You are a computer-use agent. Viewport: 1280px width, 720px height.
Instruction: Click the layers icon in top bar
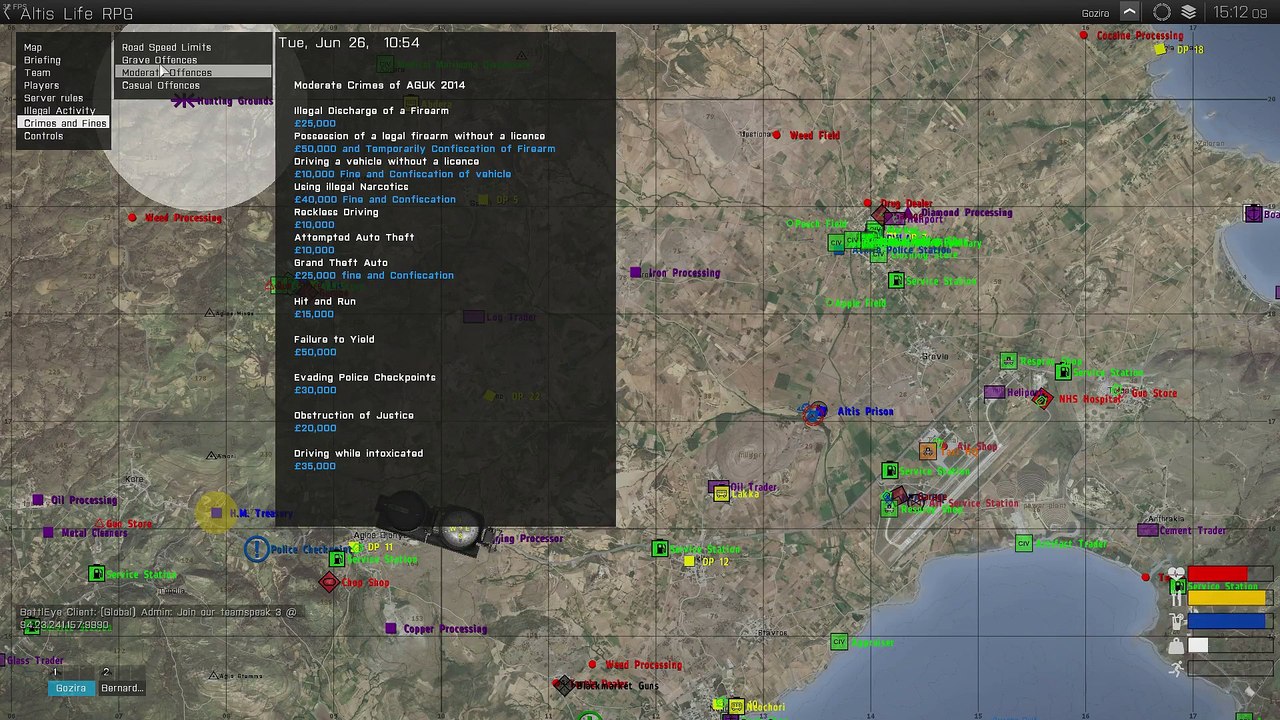tap(1189, 12)
